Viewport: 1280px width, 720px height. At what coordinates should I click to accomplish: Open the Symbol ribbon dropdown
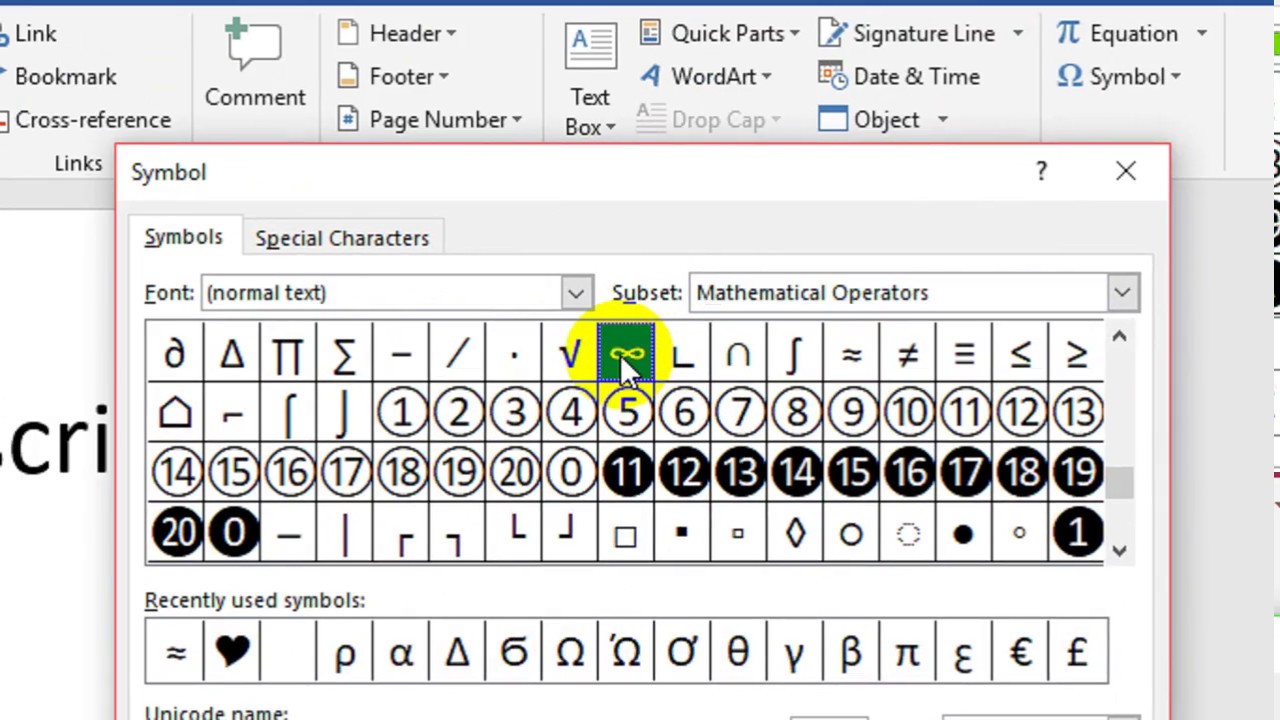pos(1120,76)
